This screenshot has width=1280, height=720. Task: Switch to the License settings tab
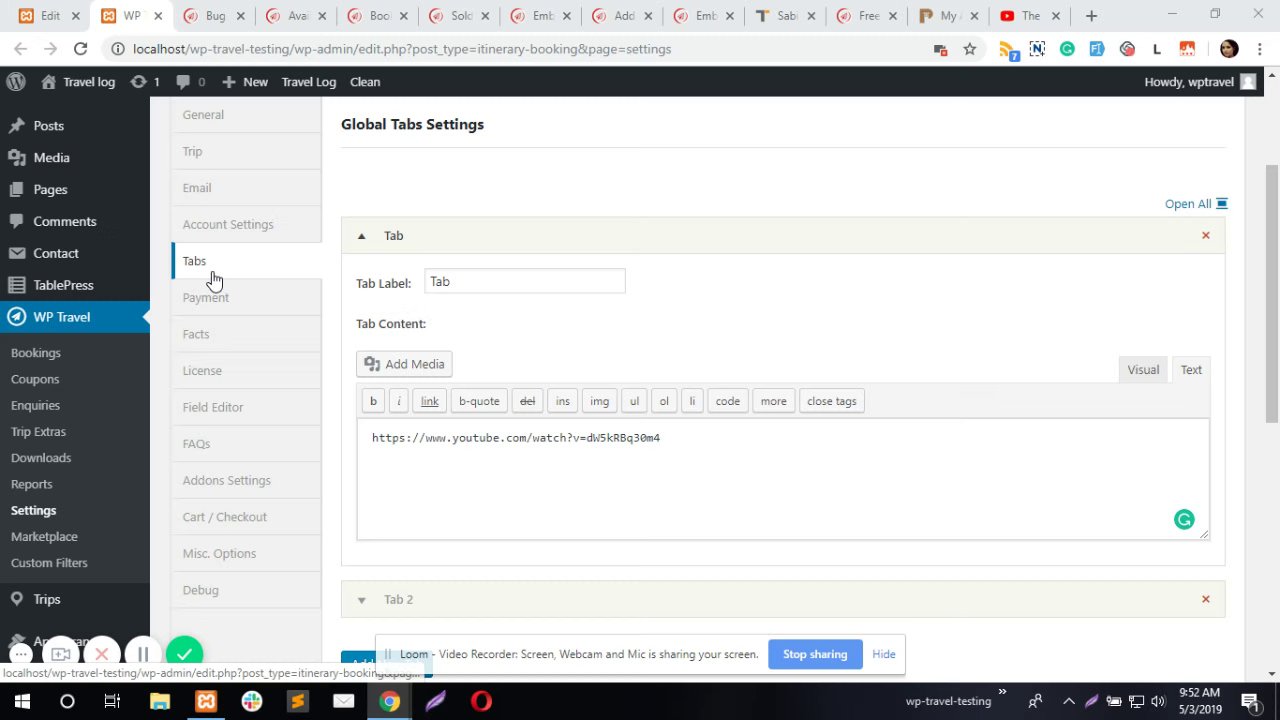click(247, 371)
